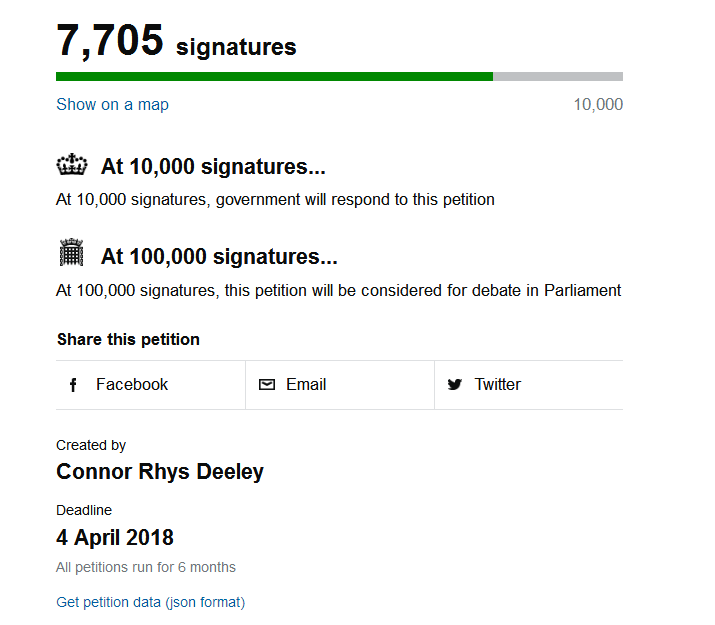Share petition via the Email text label
This screenshot has height=625, width=715.
(x=306, y=385)
